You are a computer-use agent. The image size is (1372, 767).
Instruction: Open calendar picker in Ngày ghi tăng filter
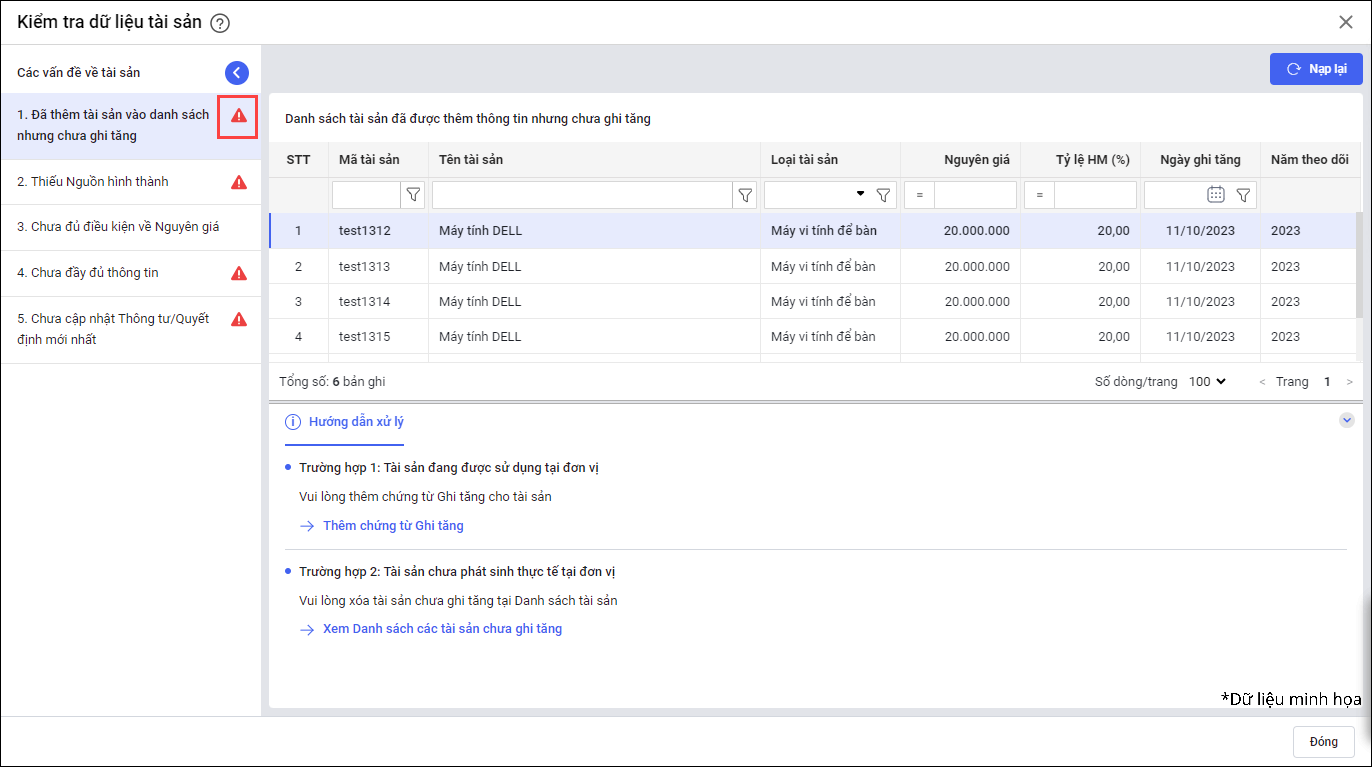click(x=1216, y=195)
